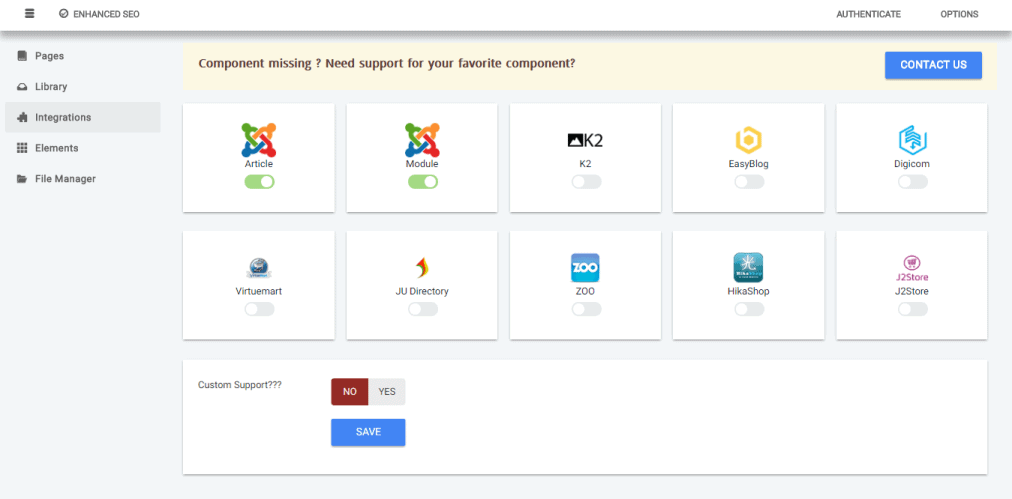Image resolution: width=1012 pixels, height=499 pixels.
Task: Click the blue Save button
Action: coord(368,432)
